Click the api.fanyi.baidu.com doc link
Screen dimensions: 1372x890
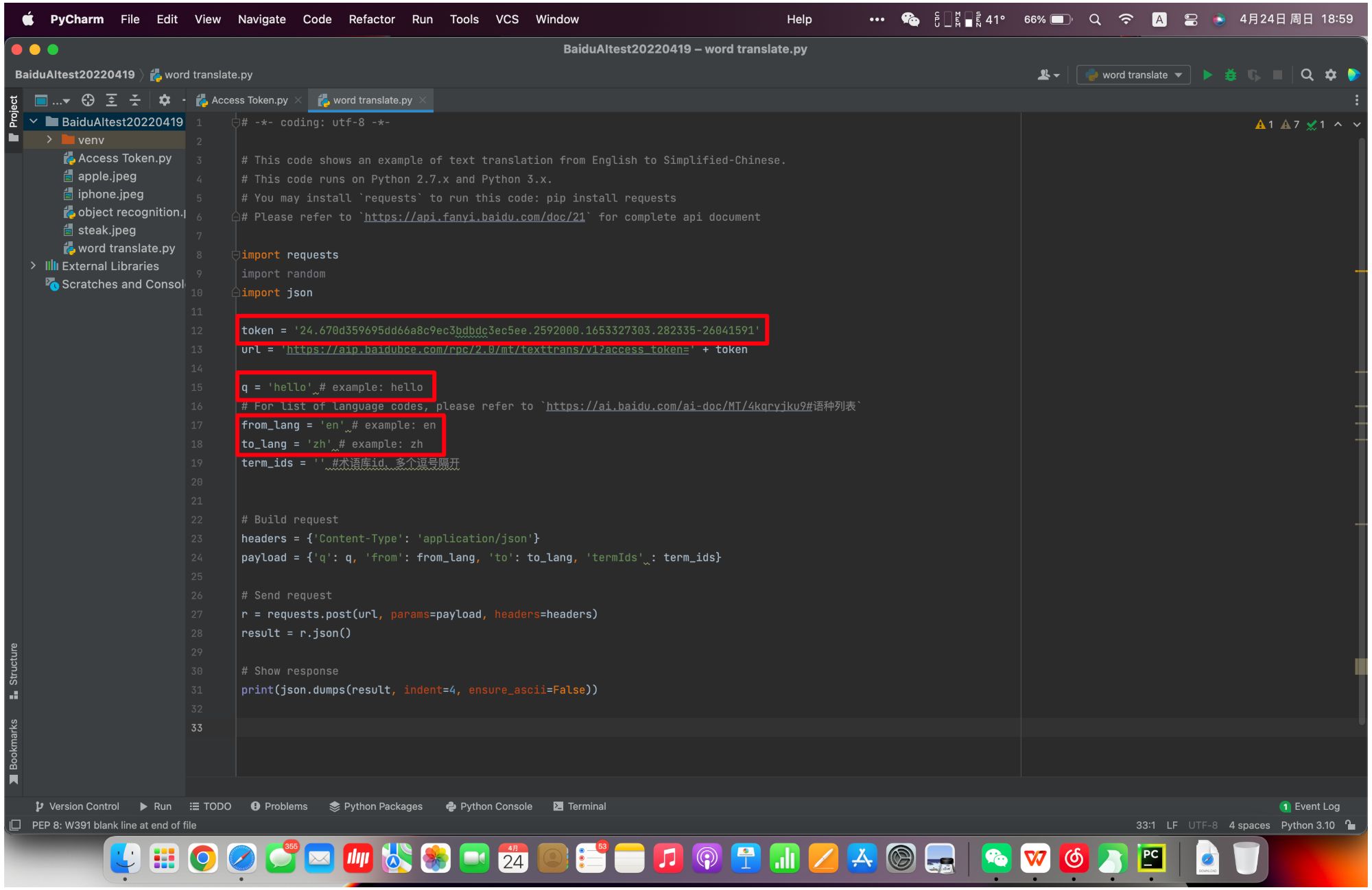[x=474, y=217]
